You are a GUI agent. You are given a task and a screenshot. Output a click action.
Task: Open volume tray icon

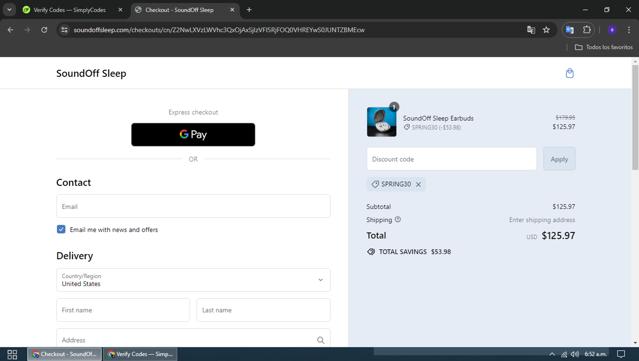575,354
